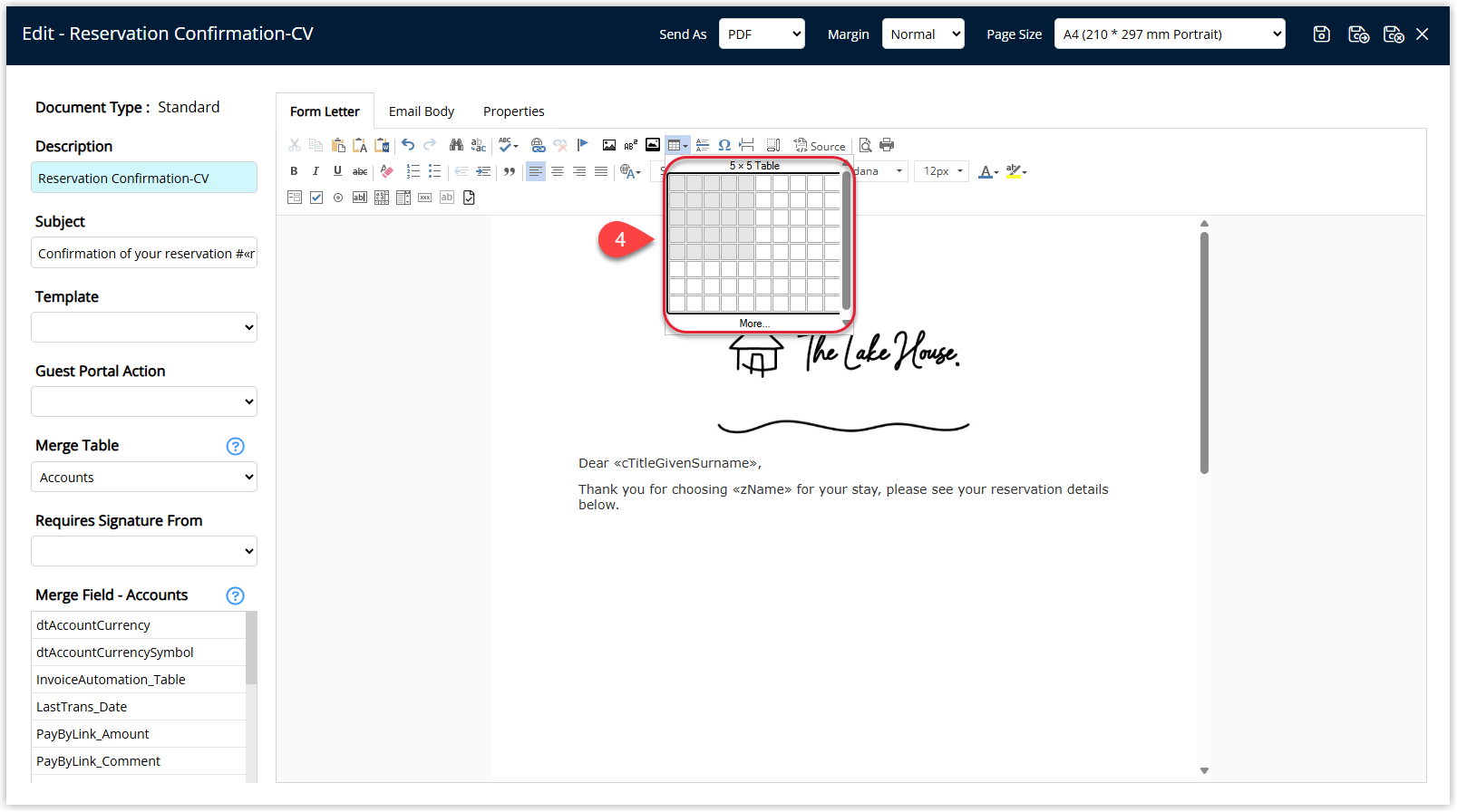This screenshot has height=812, width=1457.
Task: Remove formatting with eraser icon
Action: click(387, 171)
